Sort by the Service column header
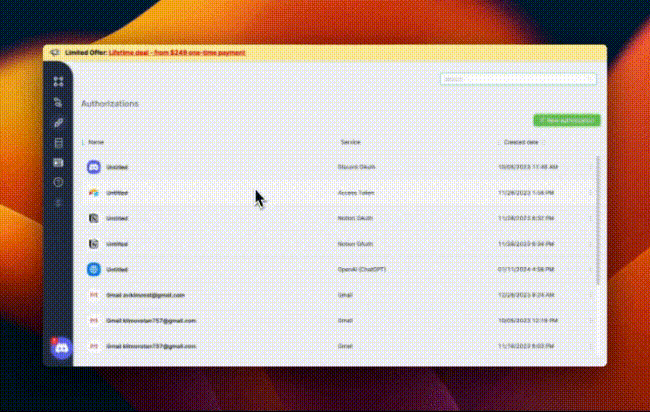Viewport: 650px width, 412px height. [x=350, y=142]
